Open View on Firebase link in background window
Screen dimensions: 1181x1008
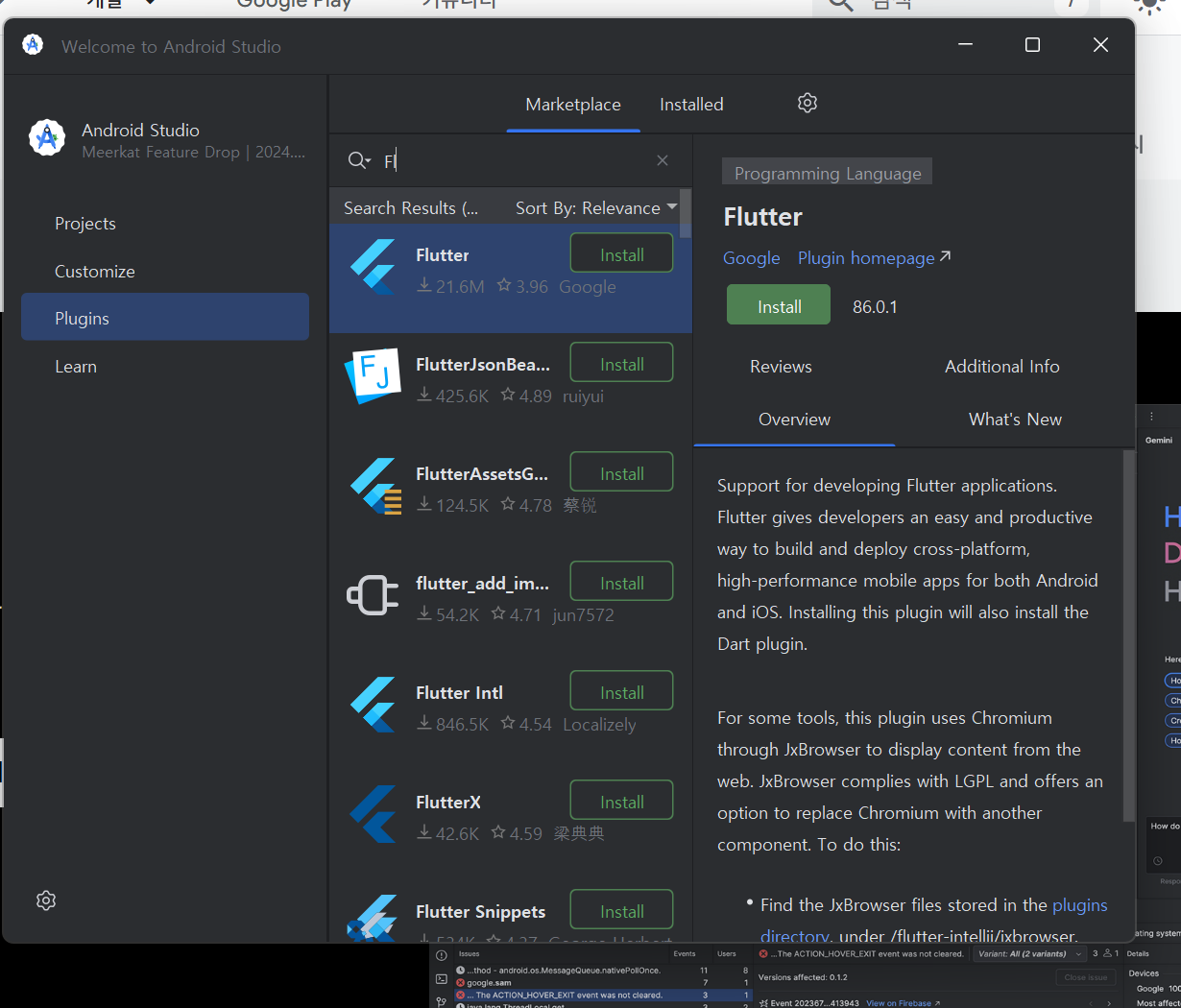903,1003
